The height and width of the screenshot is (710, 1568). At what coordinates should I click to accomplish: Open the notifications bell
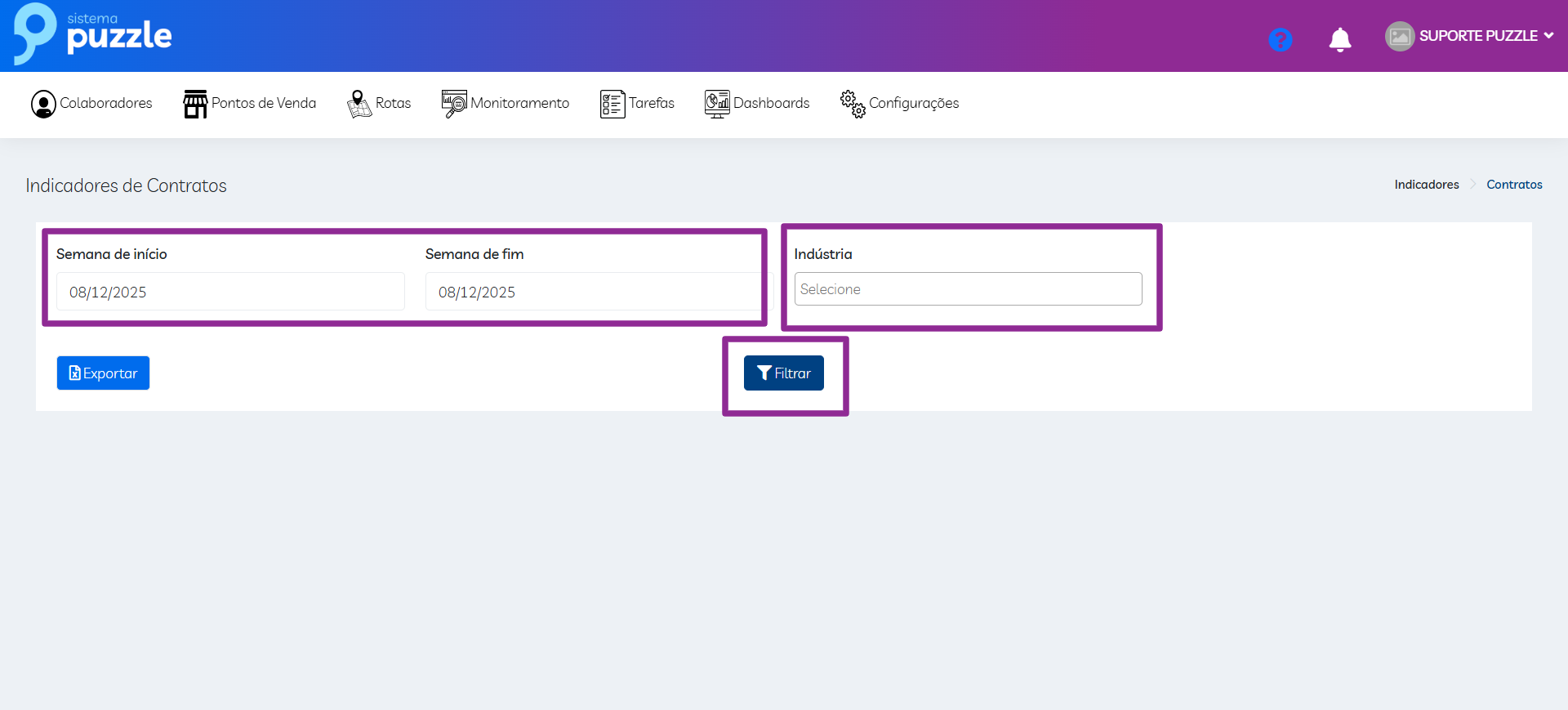tap(1339, 39)
